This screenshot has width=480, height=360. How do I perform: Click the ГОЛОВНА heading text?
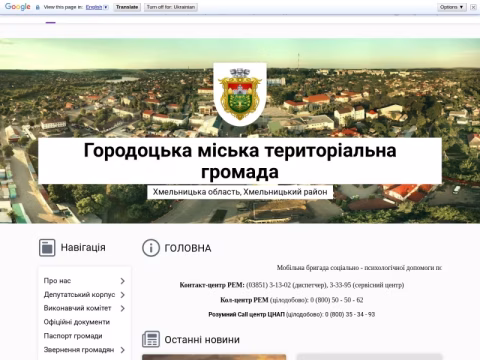[x=188, y=248]
